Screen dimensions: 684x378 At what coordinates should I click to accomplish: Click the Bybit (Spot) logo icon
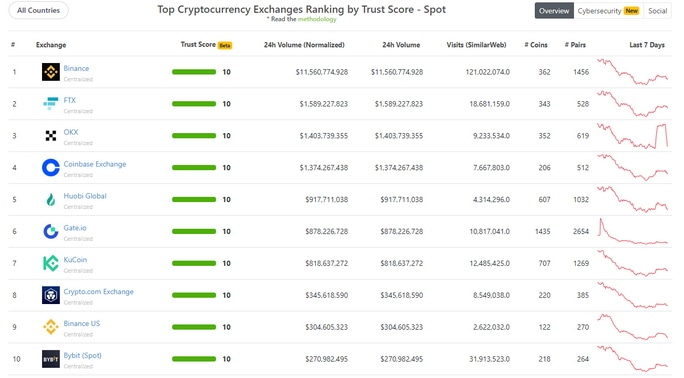(x=51, y=359)
